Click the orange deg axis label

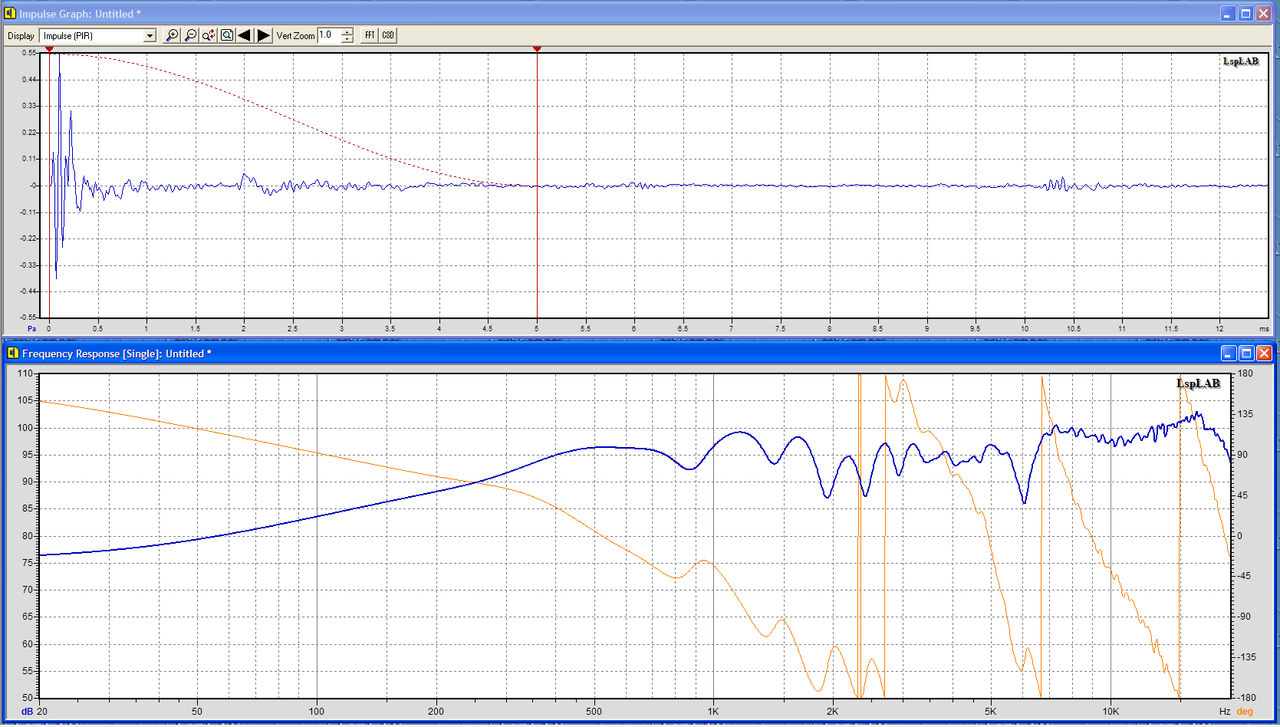[x=1245, y=711]
